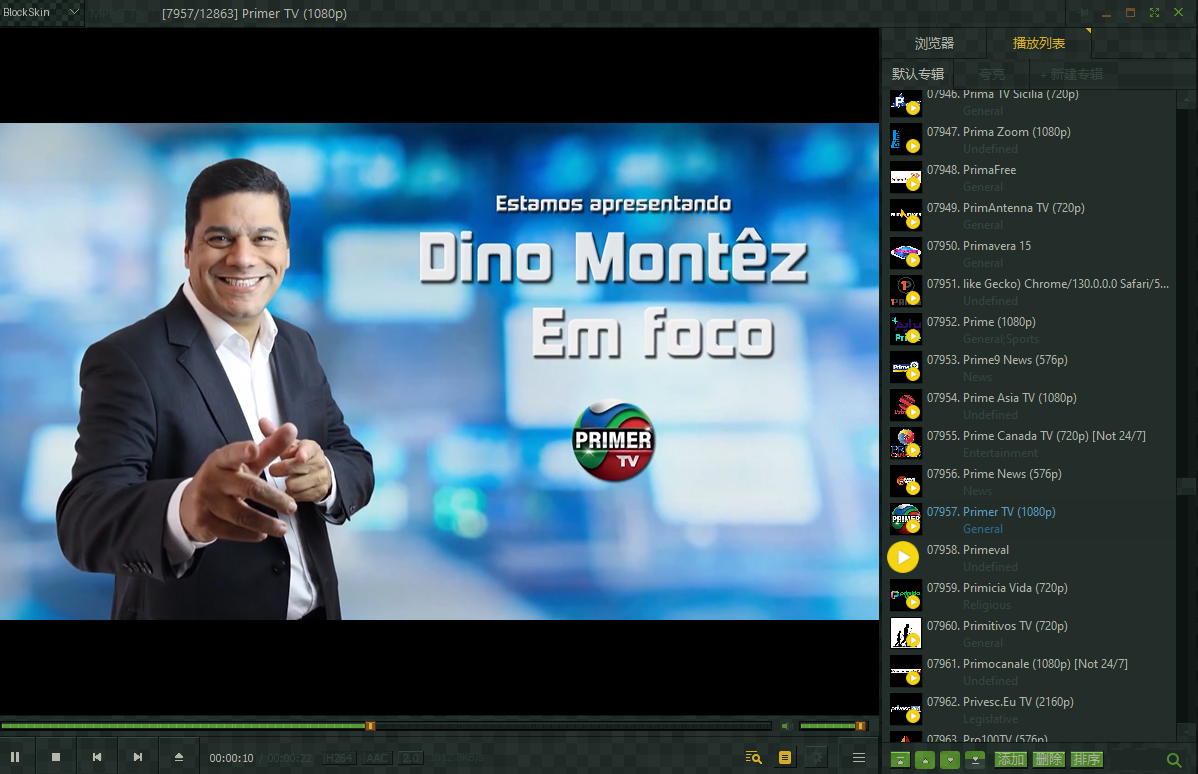
Task: Select 07948. PrimaFree playlist entry
Action: pyautogui.click(x=1031, y=177)
